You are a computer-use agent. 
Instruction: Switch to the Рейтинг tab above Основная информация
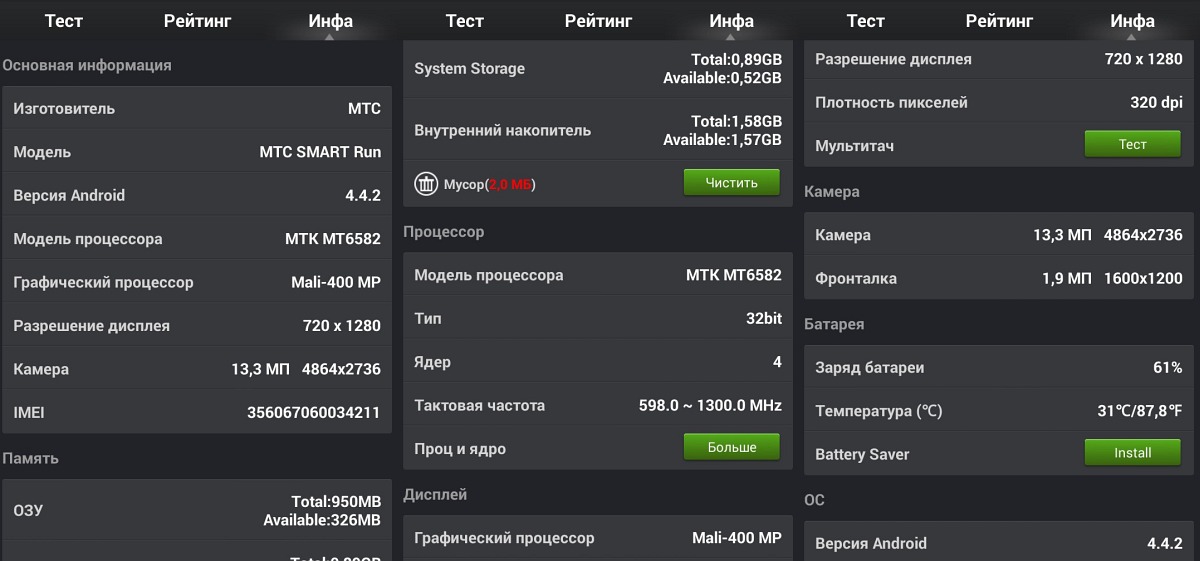(198, 20)
